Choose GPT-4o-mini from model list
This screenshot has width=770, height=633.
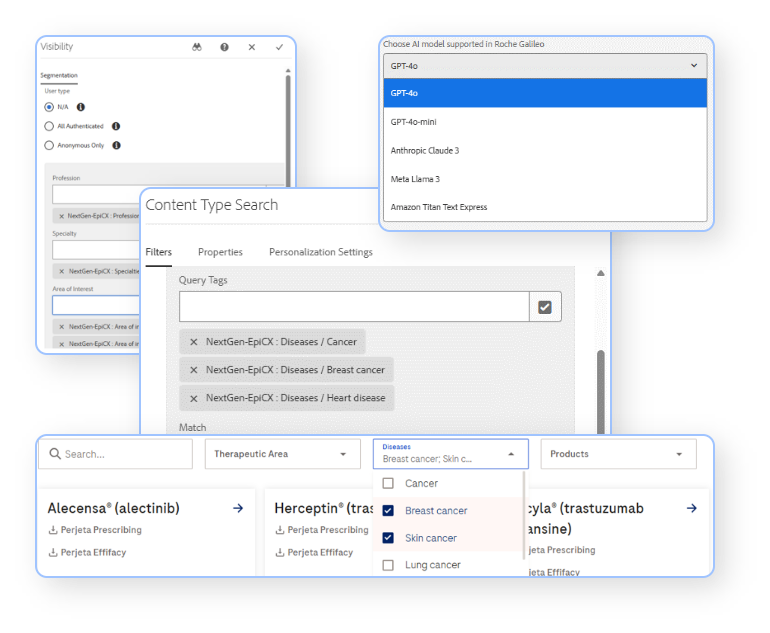(545, 122)
